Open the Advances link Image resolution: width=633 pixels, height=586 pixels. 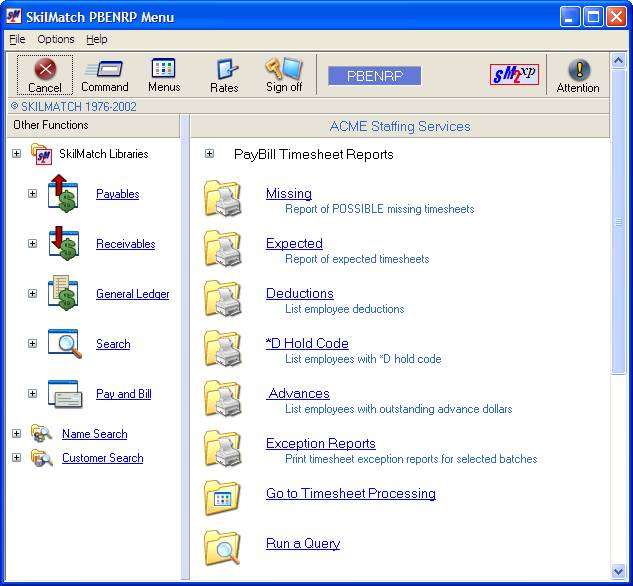tap(298, 393)
